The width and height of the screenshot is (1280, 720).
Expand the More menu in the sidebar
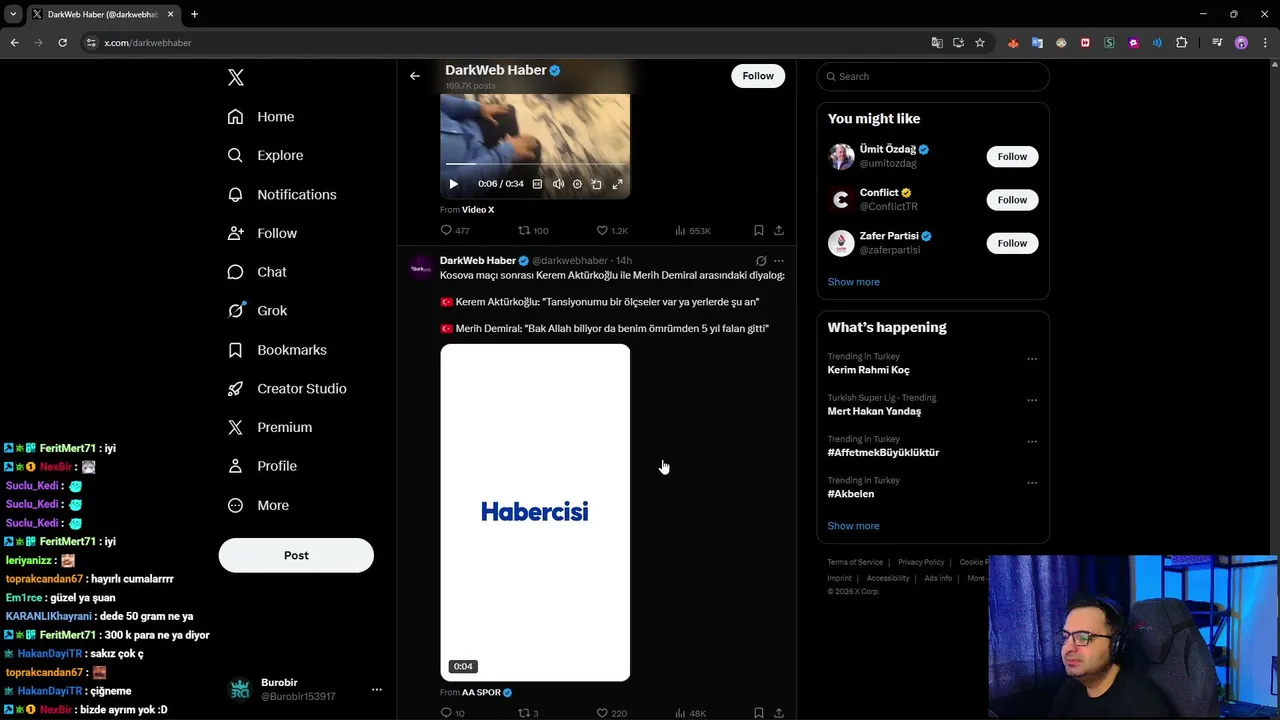click(258, 505)
